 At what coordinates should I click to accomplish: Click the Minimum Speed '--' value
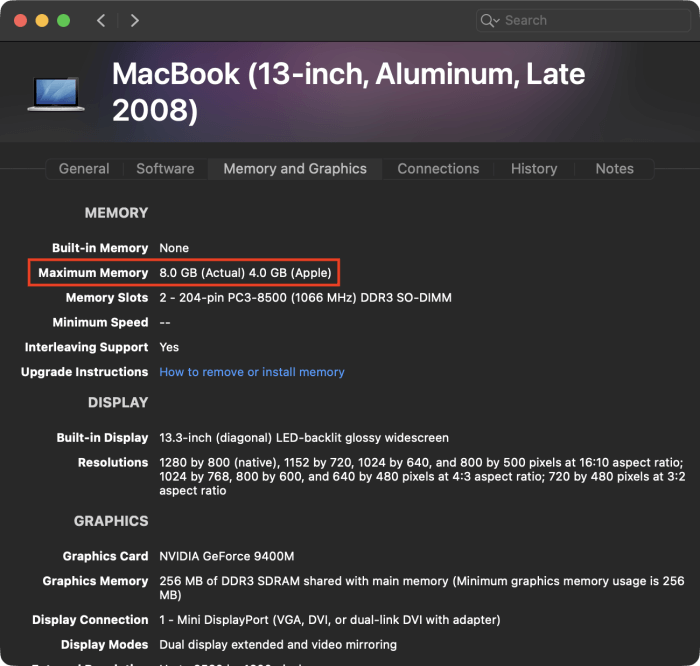(165, 322)
